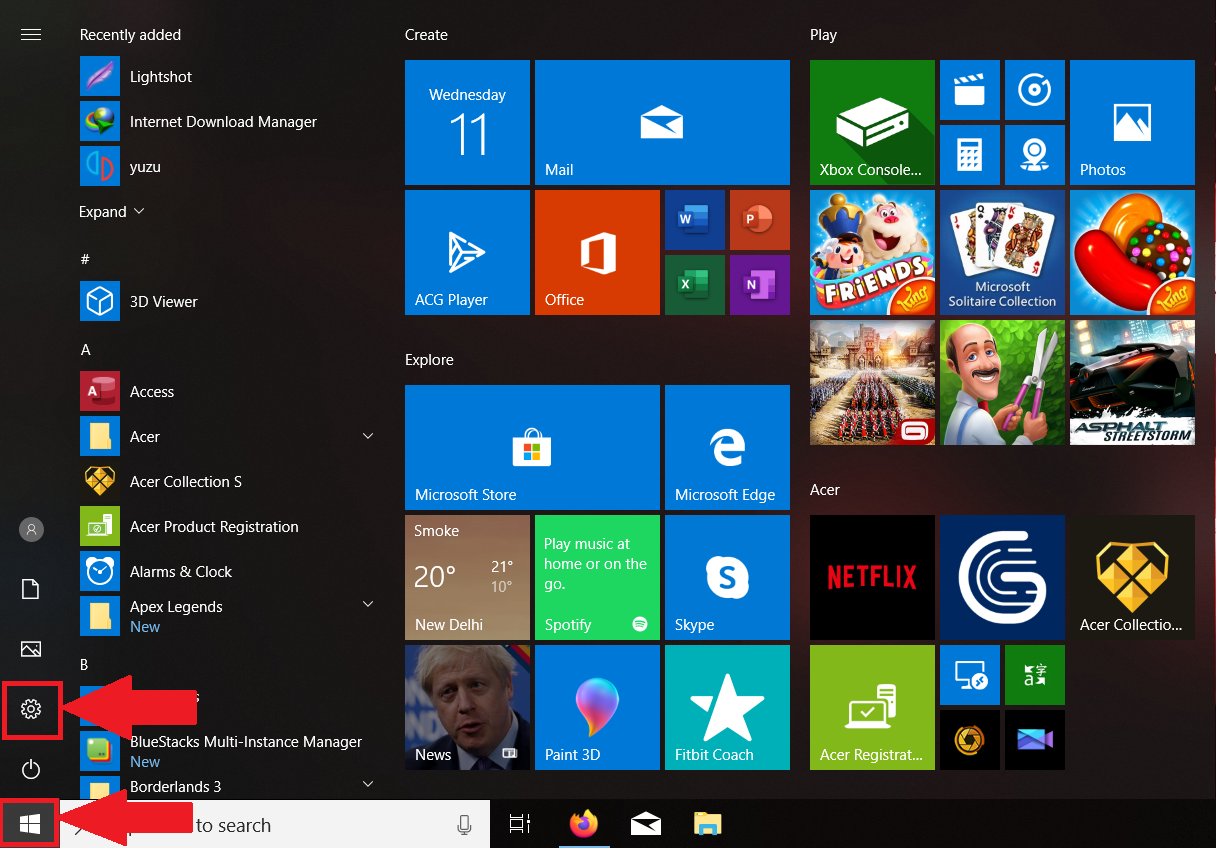Open the Word small tile
The image size is (1216, 848).
(695, 220)
